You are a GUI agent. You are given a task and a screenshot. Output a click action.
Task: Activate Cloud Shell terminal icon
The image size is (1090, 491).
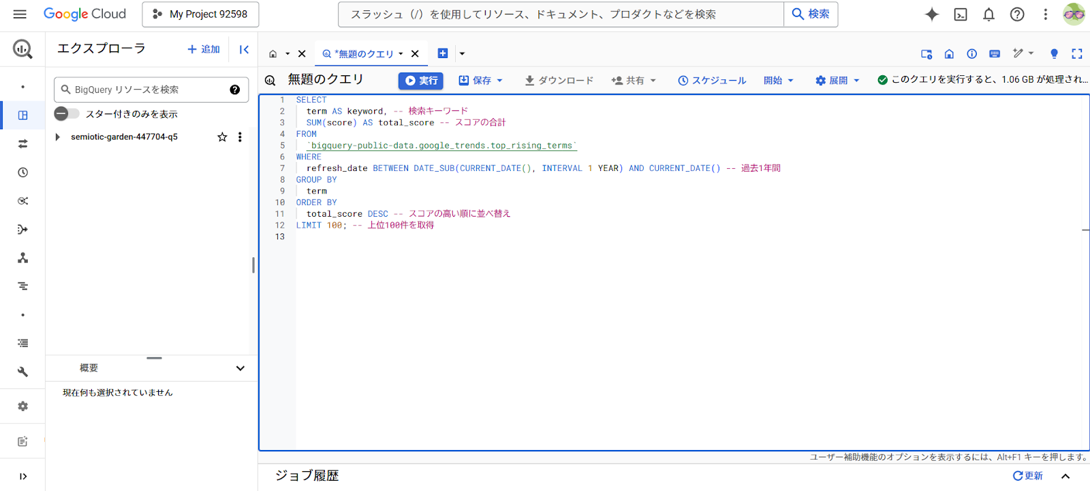point(961,15)
